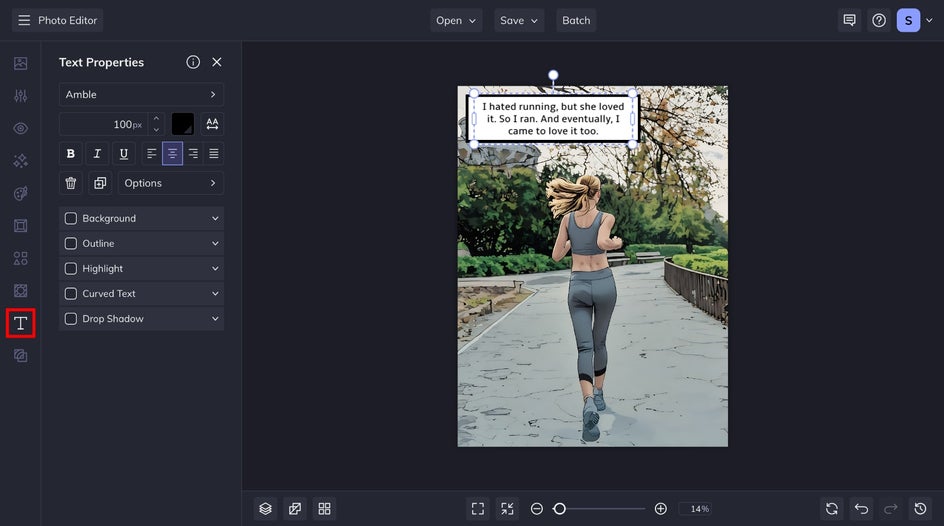Viewport: 944px width, 526px height.
Task: Click the Batch button
Action: [576, 20]
